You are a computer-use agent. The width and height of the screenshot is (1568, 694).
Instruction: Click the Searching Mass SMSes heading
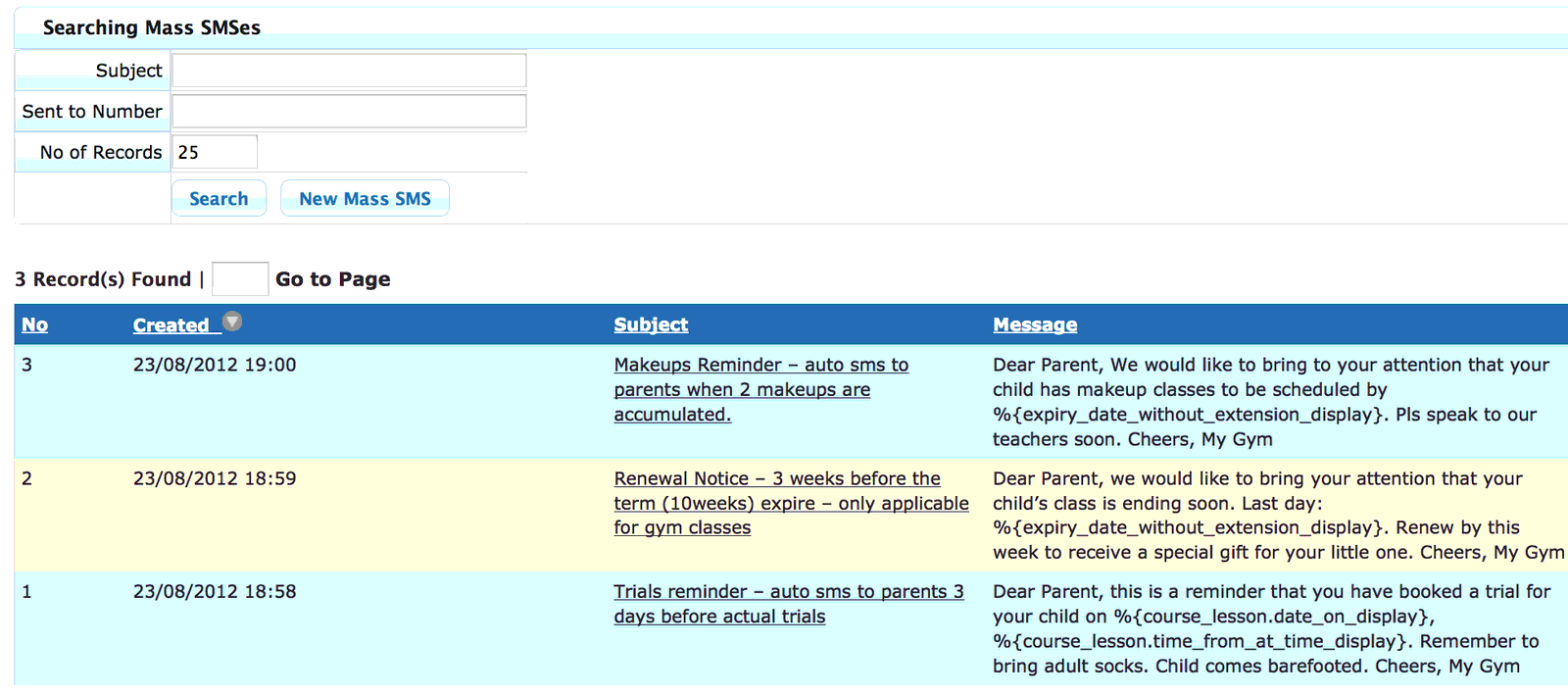pos(152,27)
